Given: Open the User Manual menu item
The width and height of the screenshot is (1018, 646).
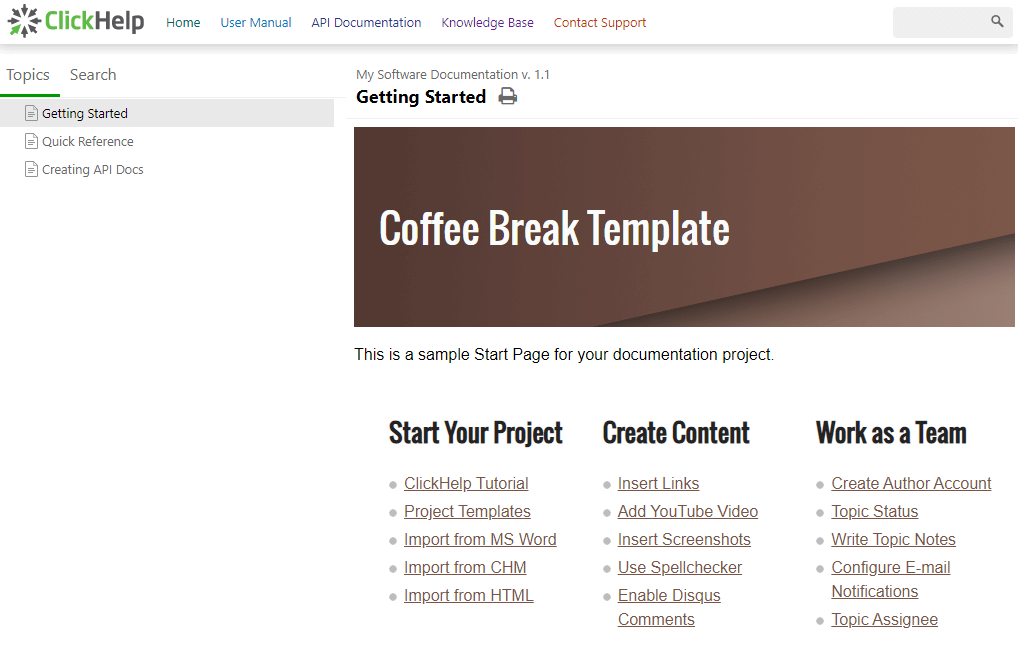Looking at the screenshot, I should tap(255, 22).
